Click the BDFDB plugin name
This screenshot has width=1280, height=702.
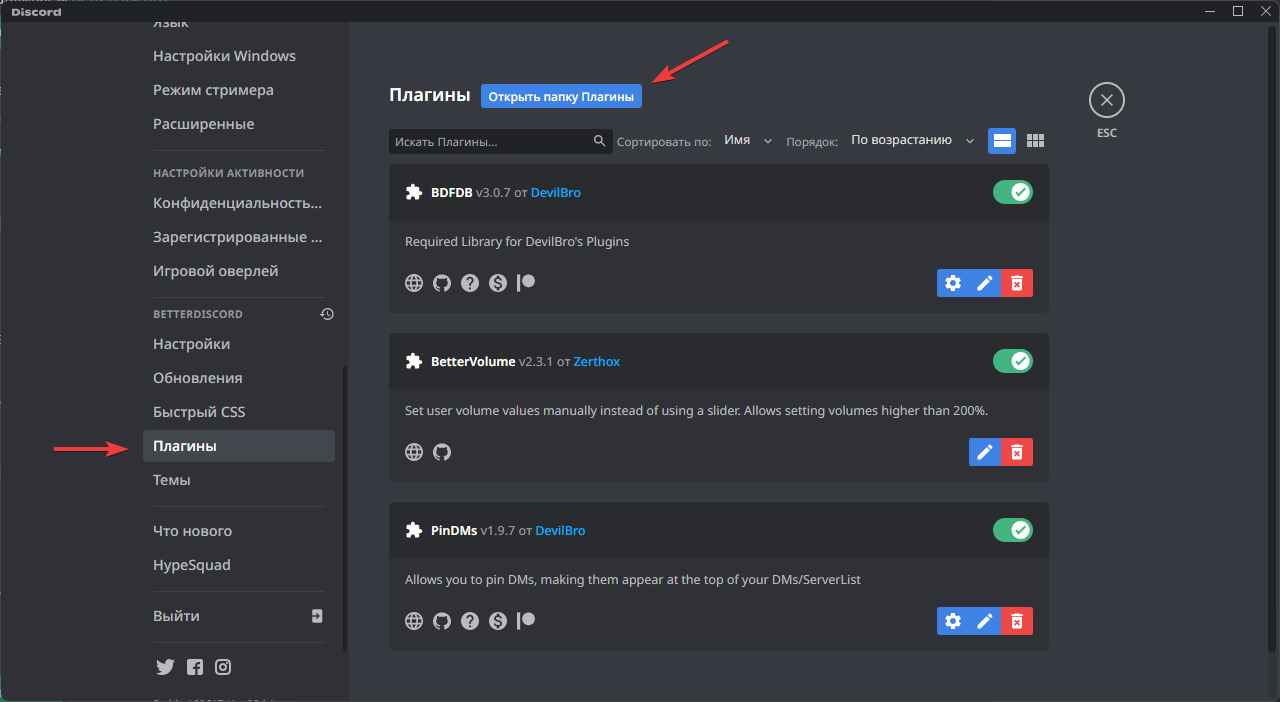451,192
